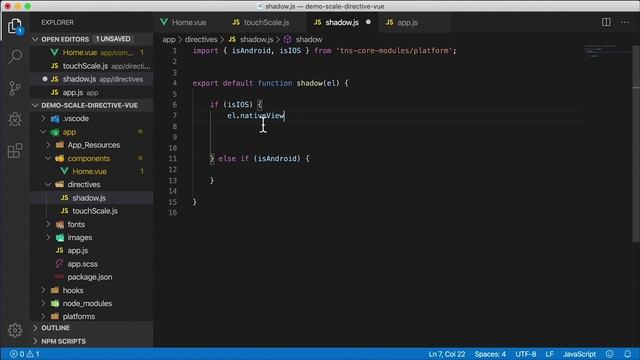Viewport: 640px width, 360px height.
Task: Open app.js file in app folder
Action: [92, 251]
